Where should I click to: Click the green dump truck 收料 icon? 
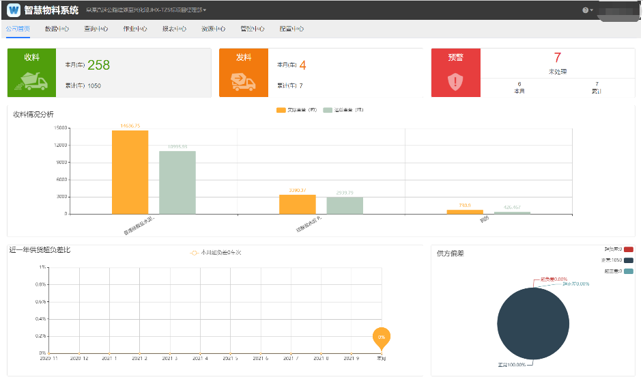32,81
